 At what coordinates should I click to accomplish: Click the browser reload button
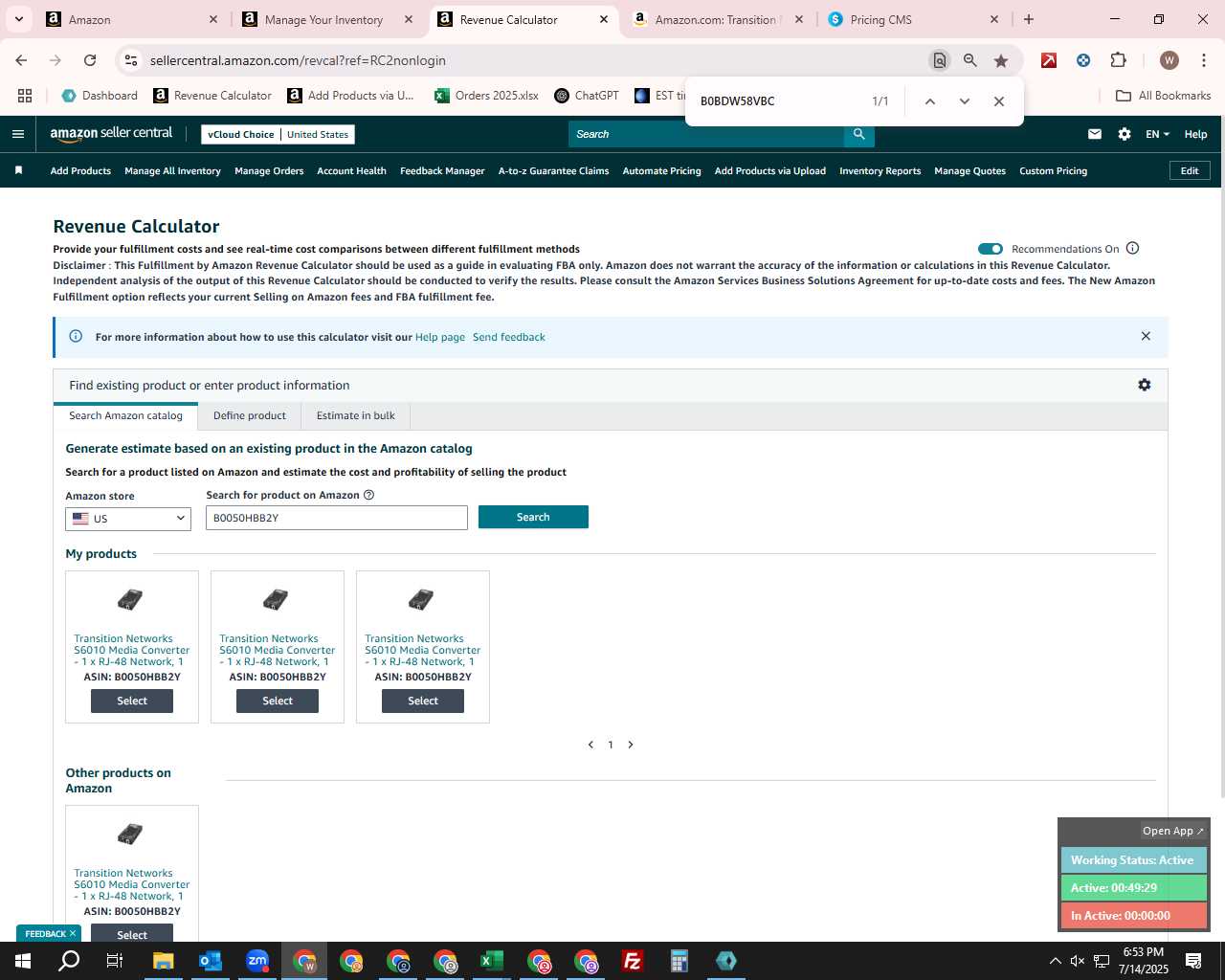point(90,60)
